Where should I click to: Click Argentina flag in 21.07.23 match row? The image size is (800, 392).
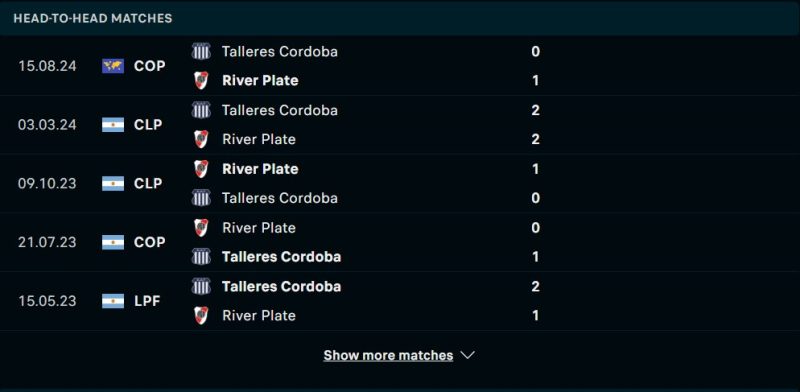pos(113,242)
